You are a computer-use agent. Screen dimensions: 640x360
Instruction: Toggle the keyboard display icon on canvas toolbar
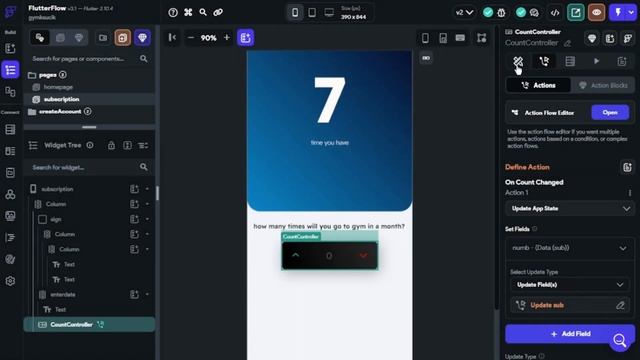coord(460,38)
